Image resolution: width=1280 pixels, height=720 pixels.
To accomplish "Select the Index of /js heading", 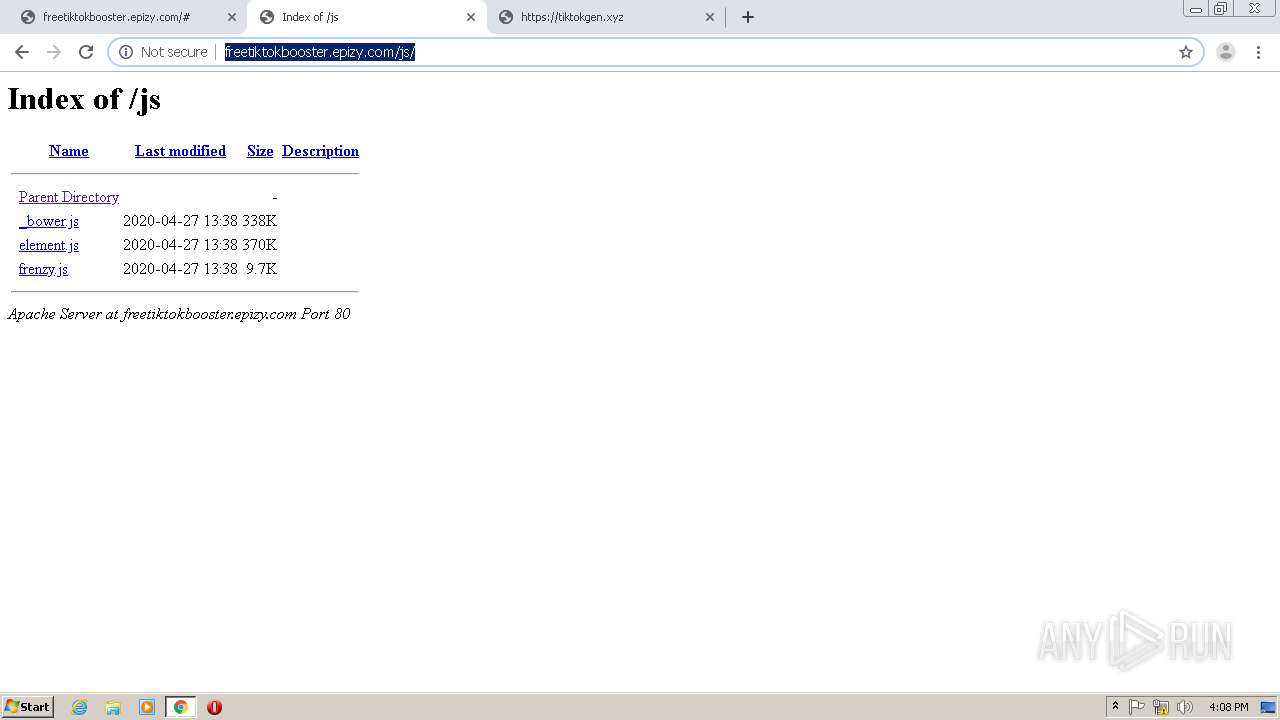I will tap(84, 99).
